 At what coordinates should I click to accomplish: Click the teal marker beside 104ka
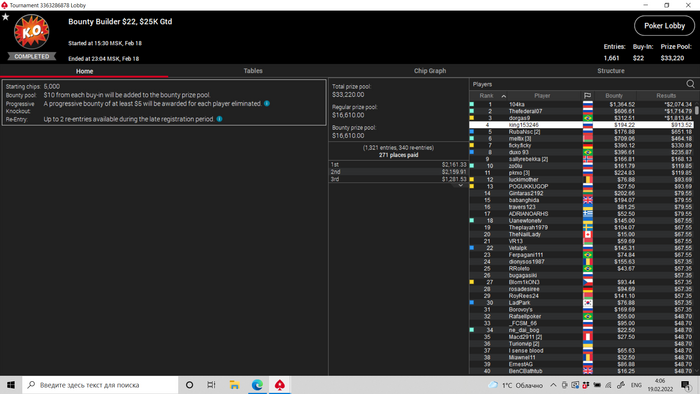click(x=471, y=104)
